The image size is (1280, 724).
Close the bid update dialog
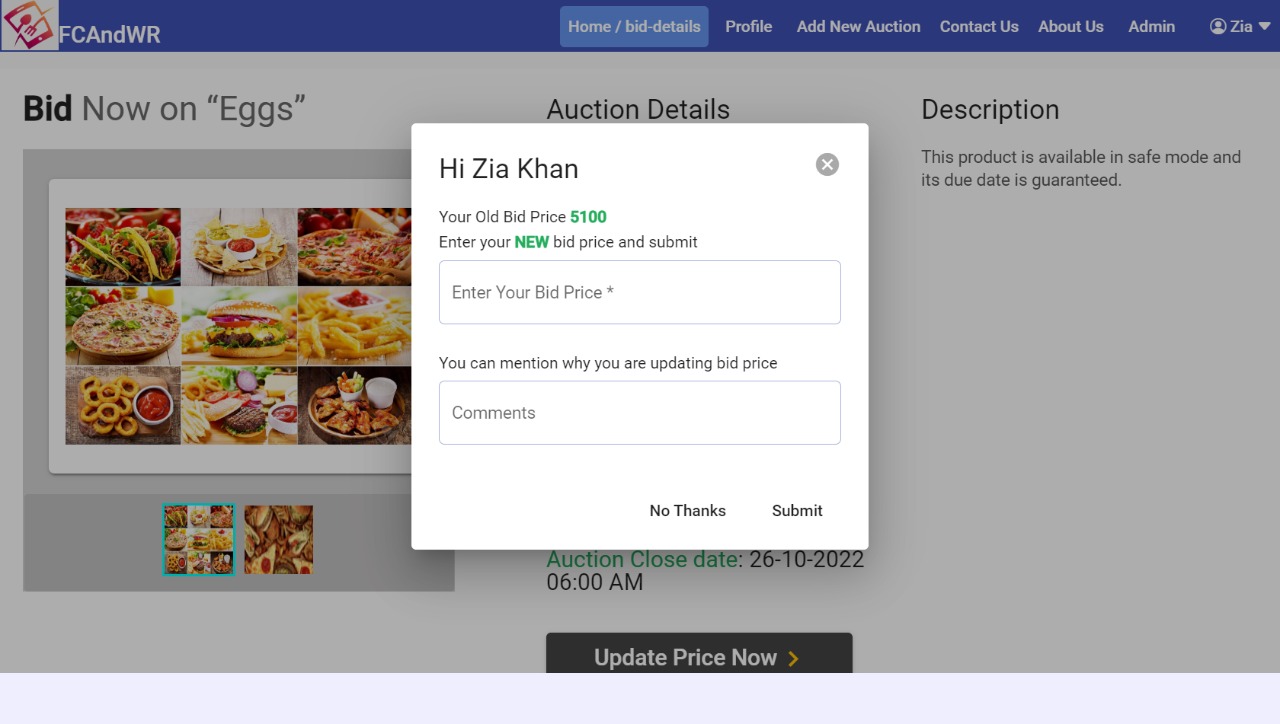point(827,165)
